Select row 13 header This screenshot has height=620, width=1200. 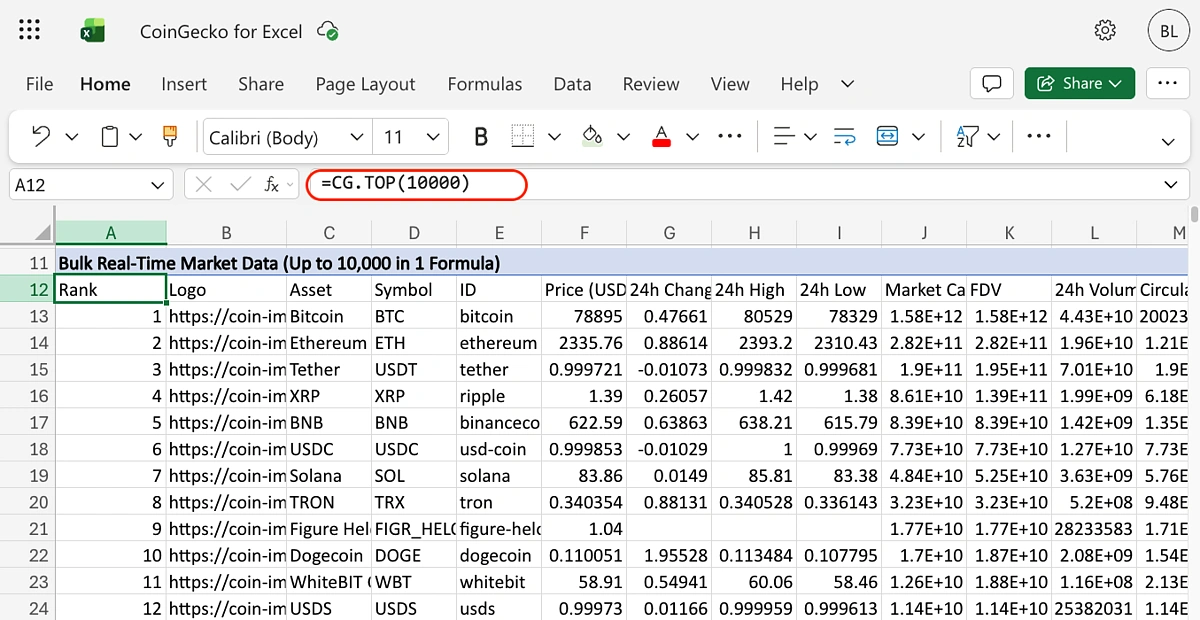coord(27,316)
